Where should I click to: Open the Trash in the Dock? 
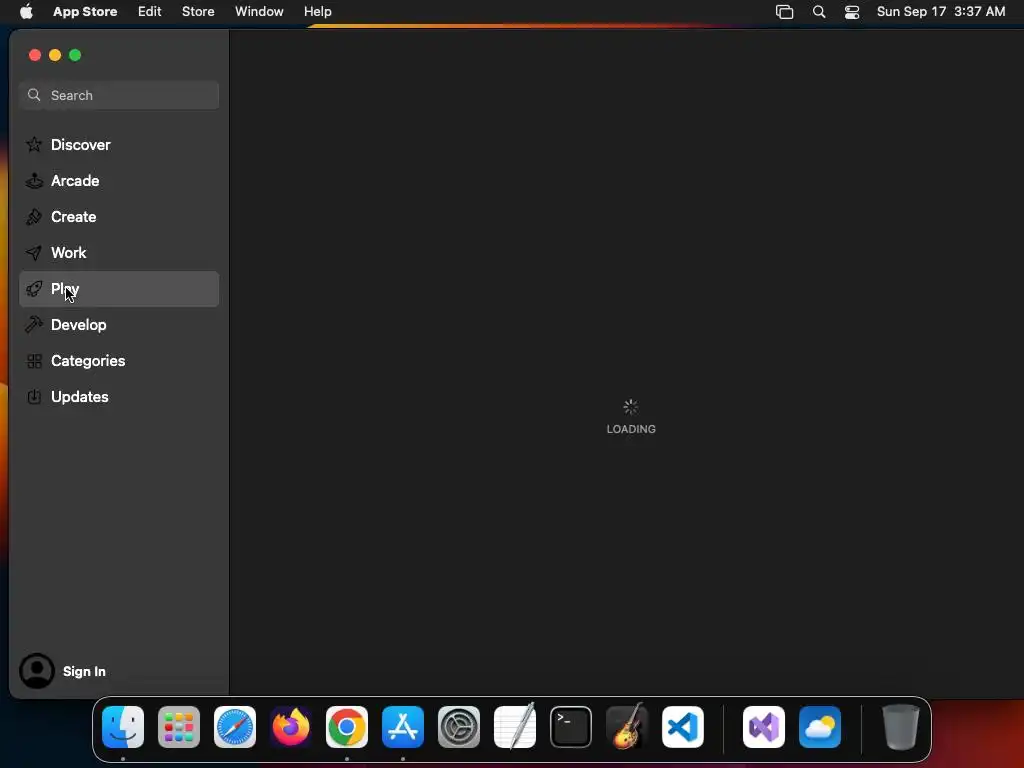(901, 727)
